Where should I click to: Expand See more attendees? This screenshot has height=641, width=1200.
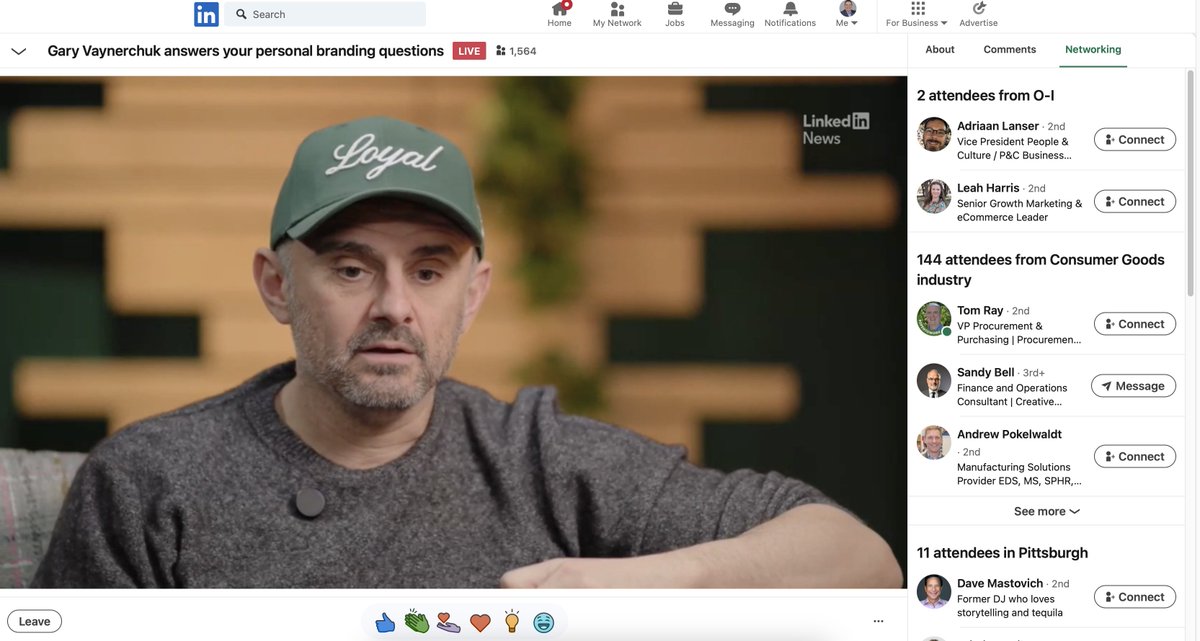pos(1047,511)
